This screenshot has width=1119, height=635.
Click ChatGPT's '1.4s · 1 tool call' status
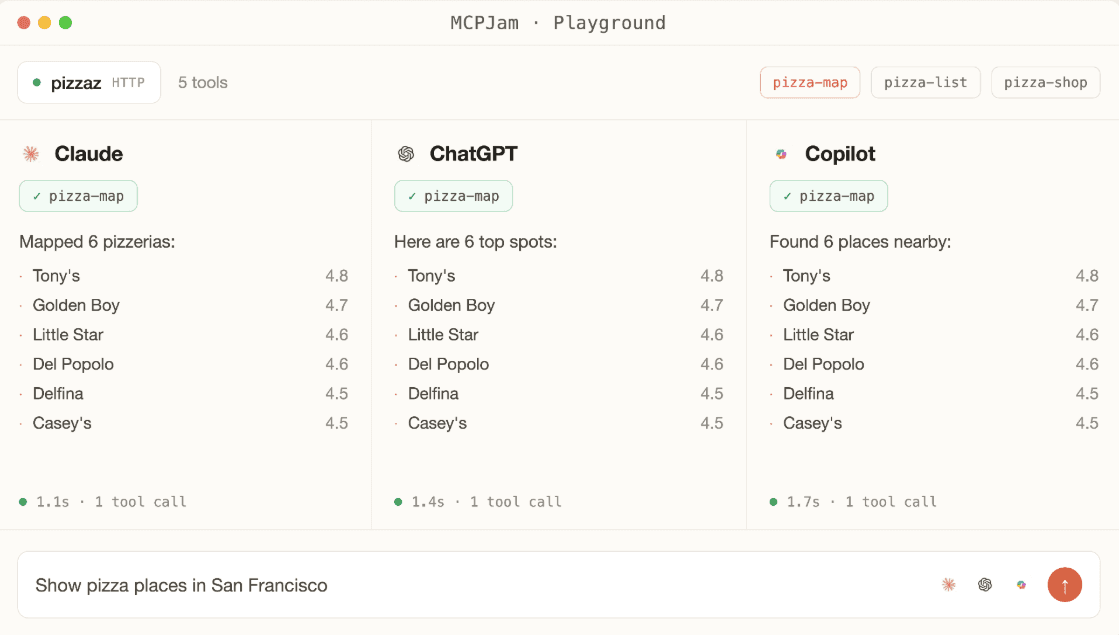tap(487, 502)
